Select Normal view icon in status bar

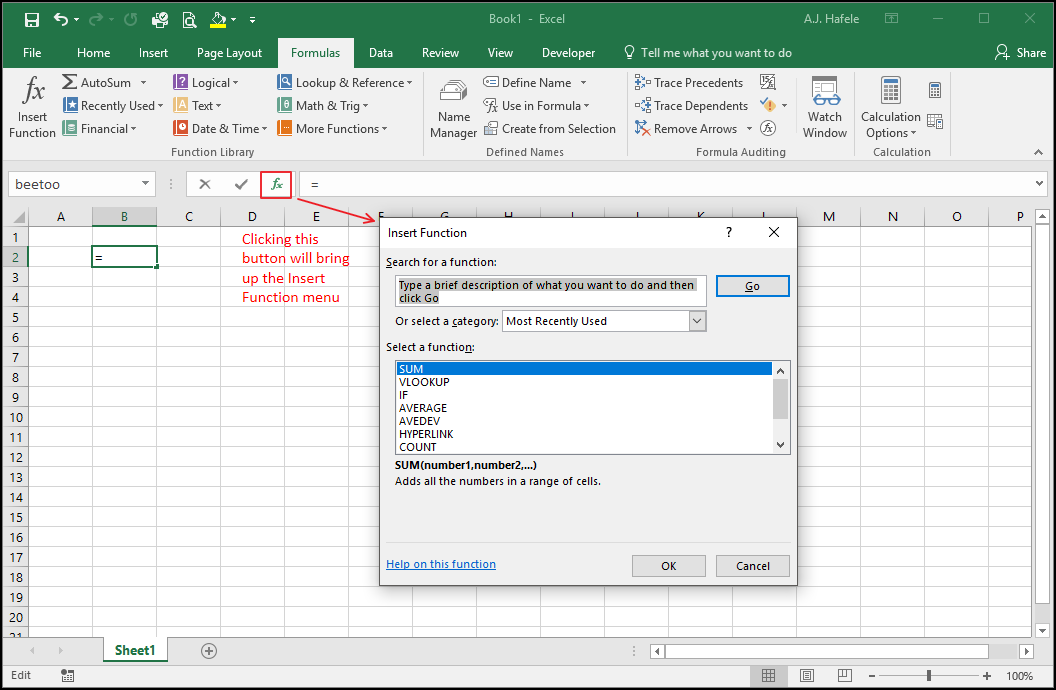click(x=768, y=675)
